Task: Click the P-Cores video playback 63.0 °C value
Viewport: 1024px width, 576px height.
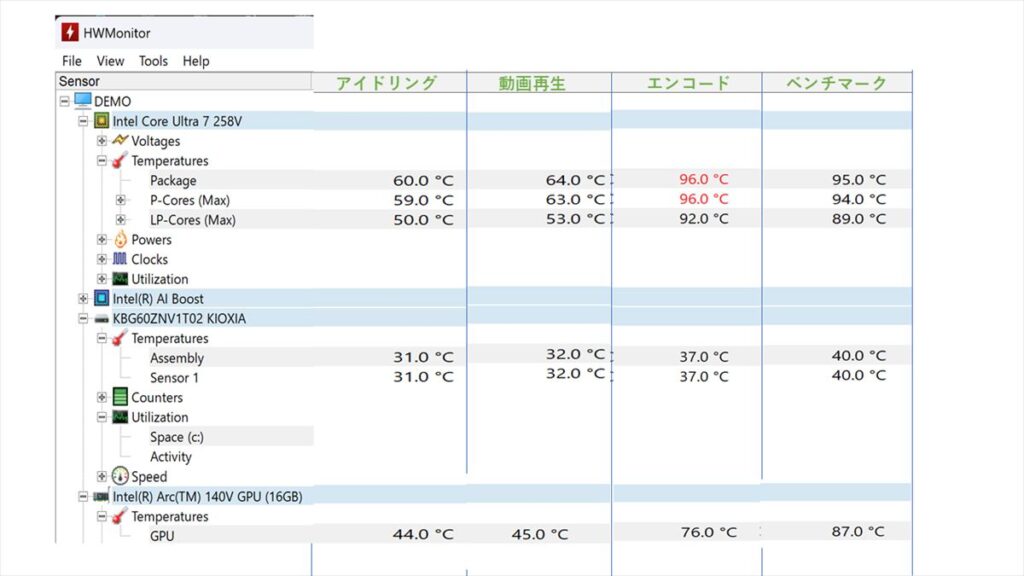Action: tap(575, 199)
